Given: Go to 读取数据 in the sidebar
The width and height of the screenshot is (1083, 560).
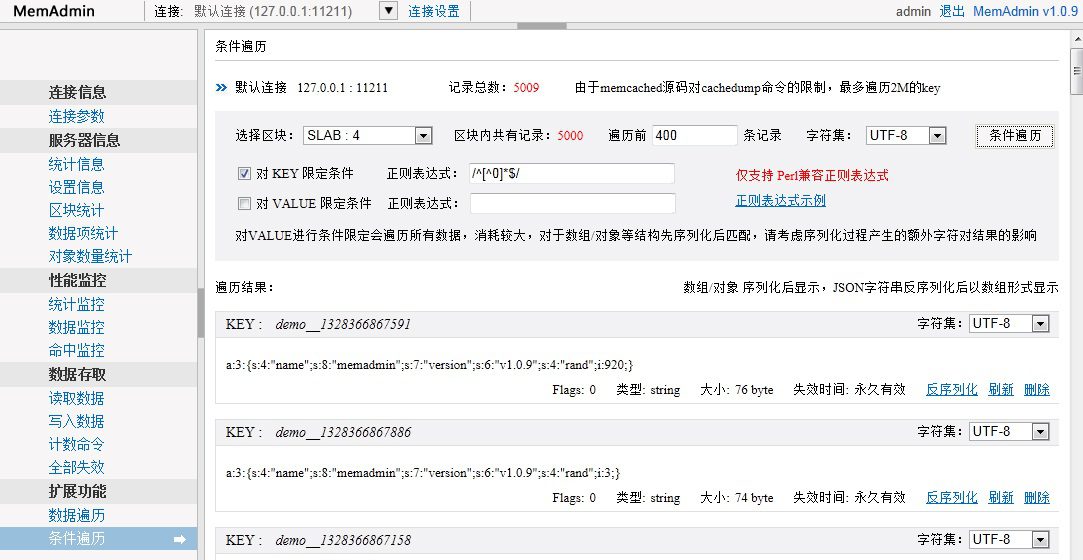Looking at the screenshot, I should click(x=76, y=398).
